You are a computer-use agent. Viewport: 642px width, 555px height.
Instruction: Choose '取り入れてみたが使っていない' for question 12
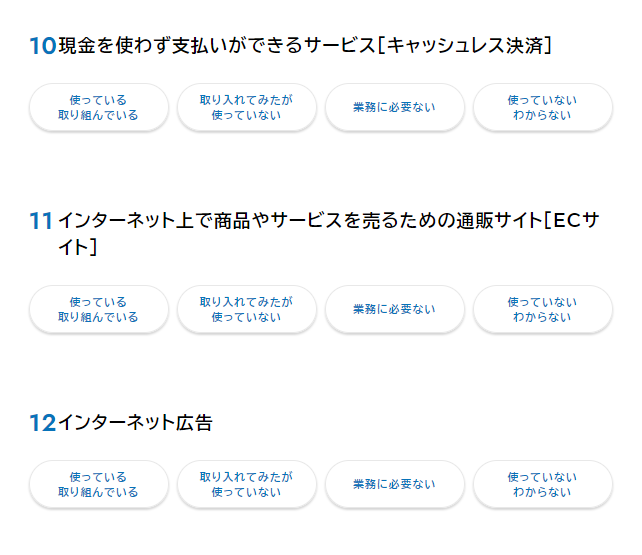click(246, 485)
